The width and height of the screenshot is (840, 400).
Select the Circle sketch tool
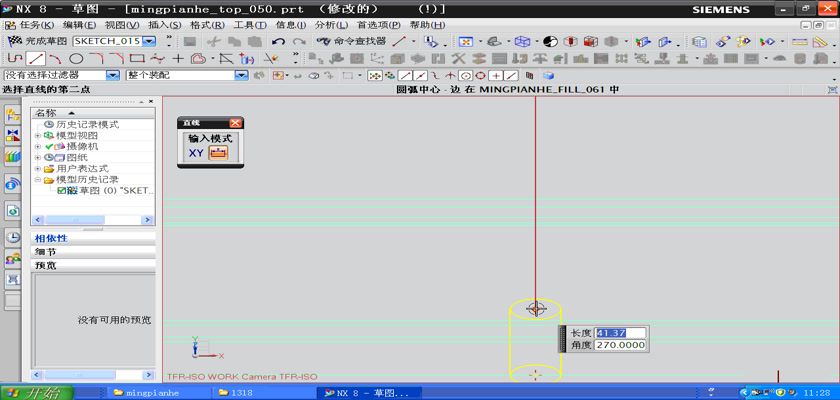click(76, 58)
